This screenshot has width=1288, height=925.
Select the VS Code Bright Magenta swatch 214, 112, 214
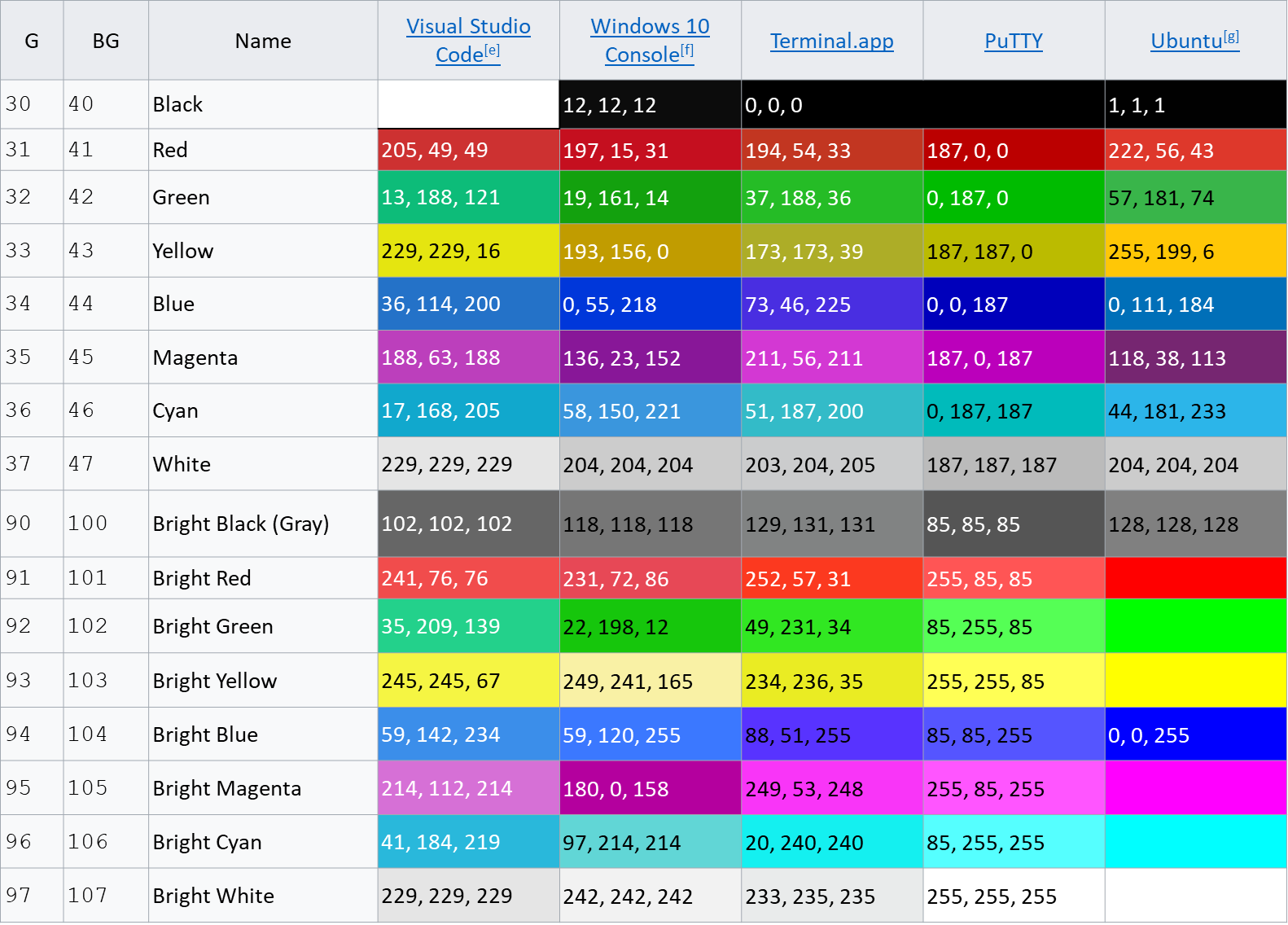point(468,788)
